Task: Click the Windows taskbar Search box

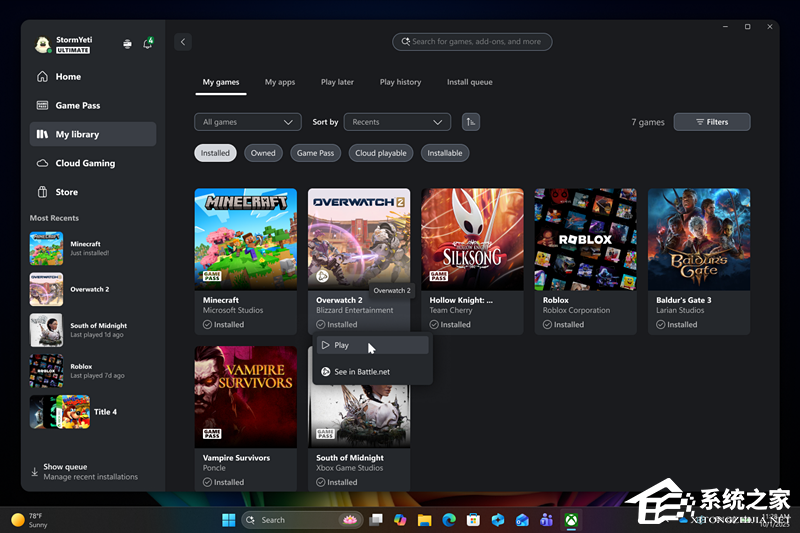Action: (x=302, y=520)
